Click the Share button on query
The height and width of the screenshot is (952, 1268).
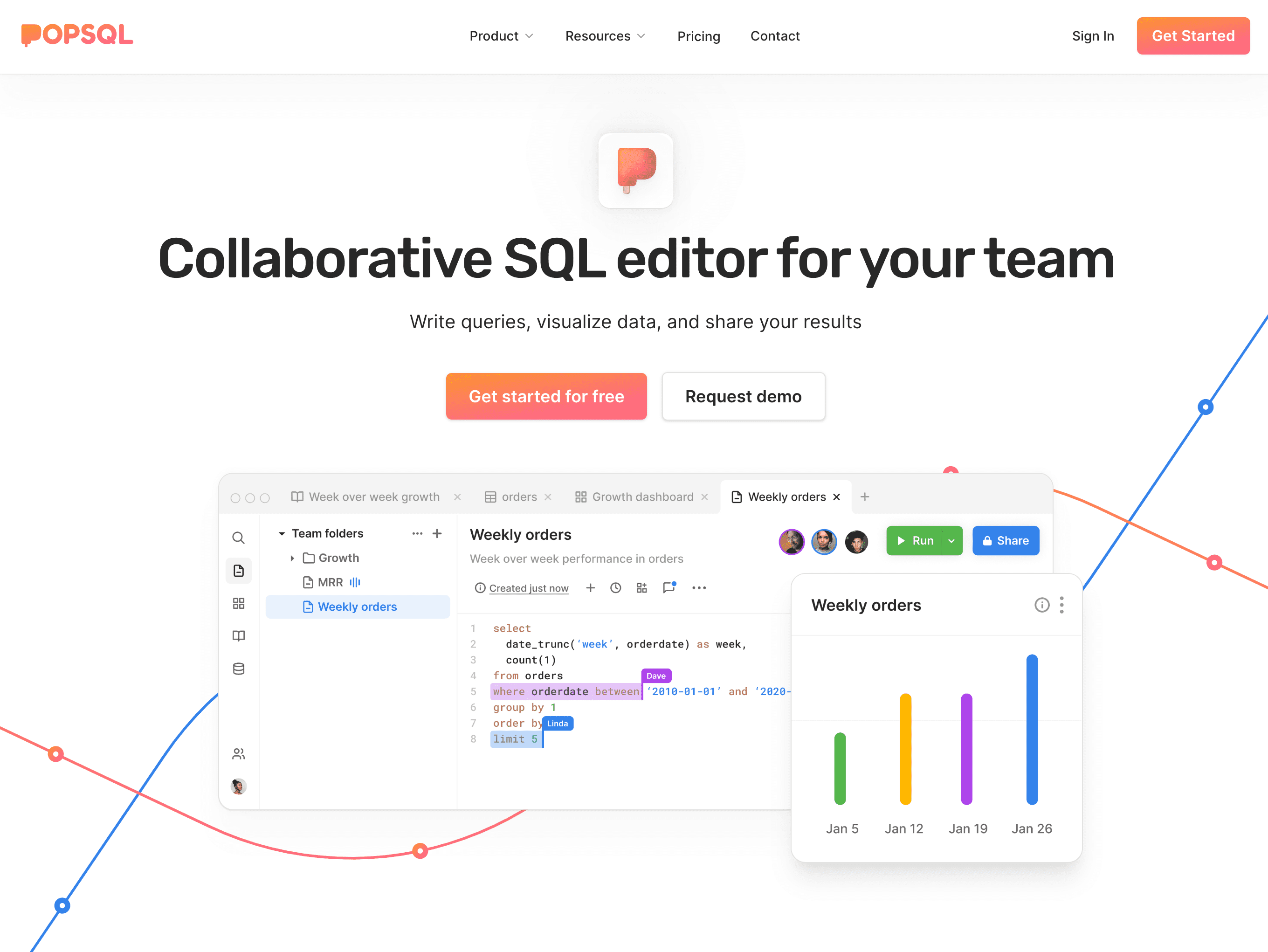[x=1005, y=541]
